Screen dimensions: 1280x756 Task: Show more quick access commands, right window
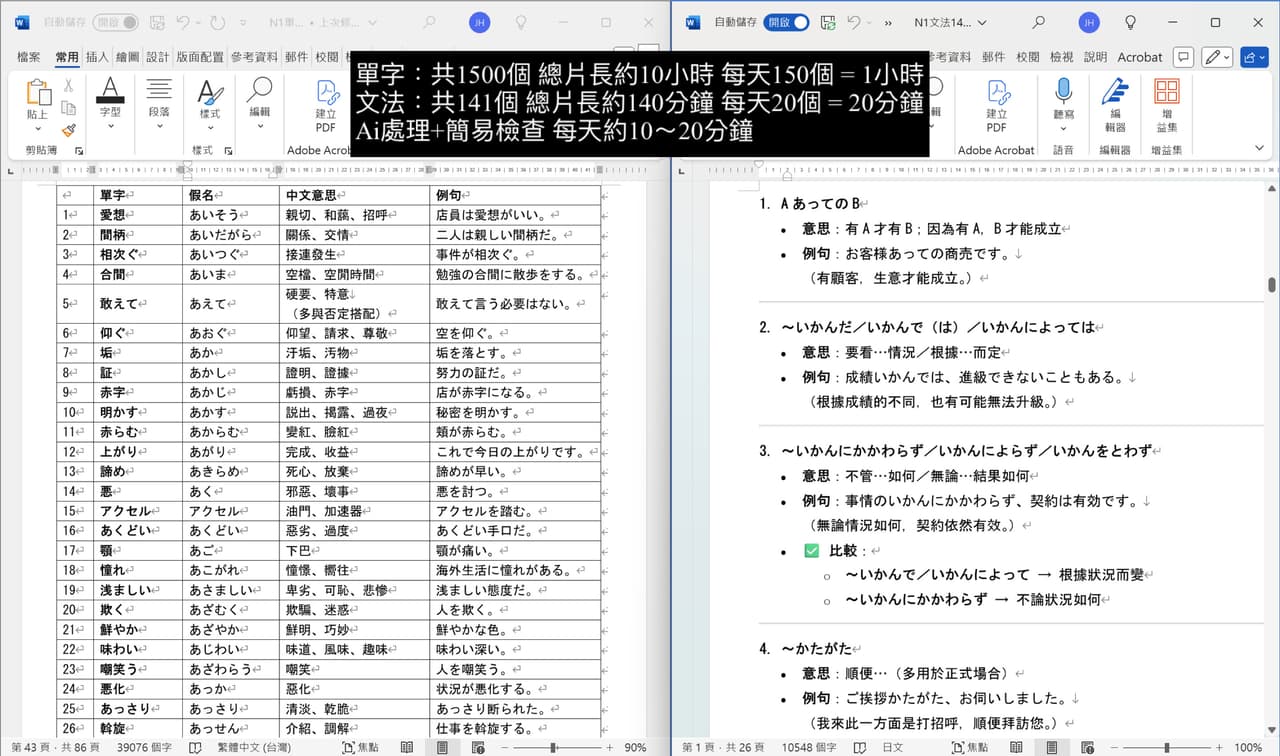[887, 22]
